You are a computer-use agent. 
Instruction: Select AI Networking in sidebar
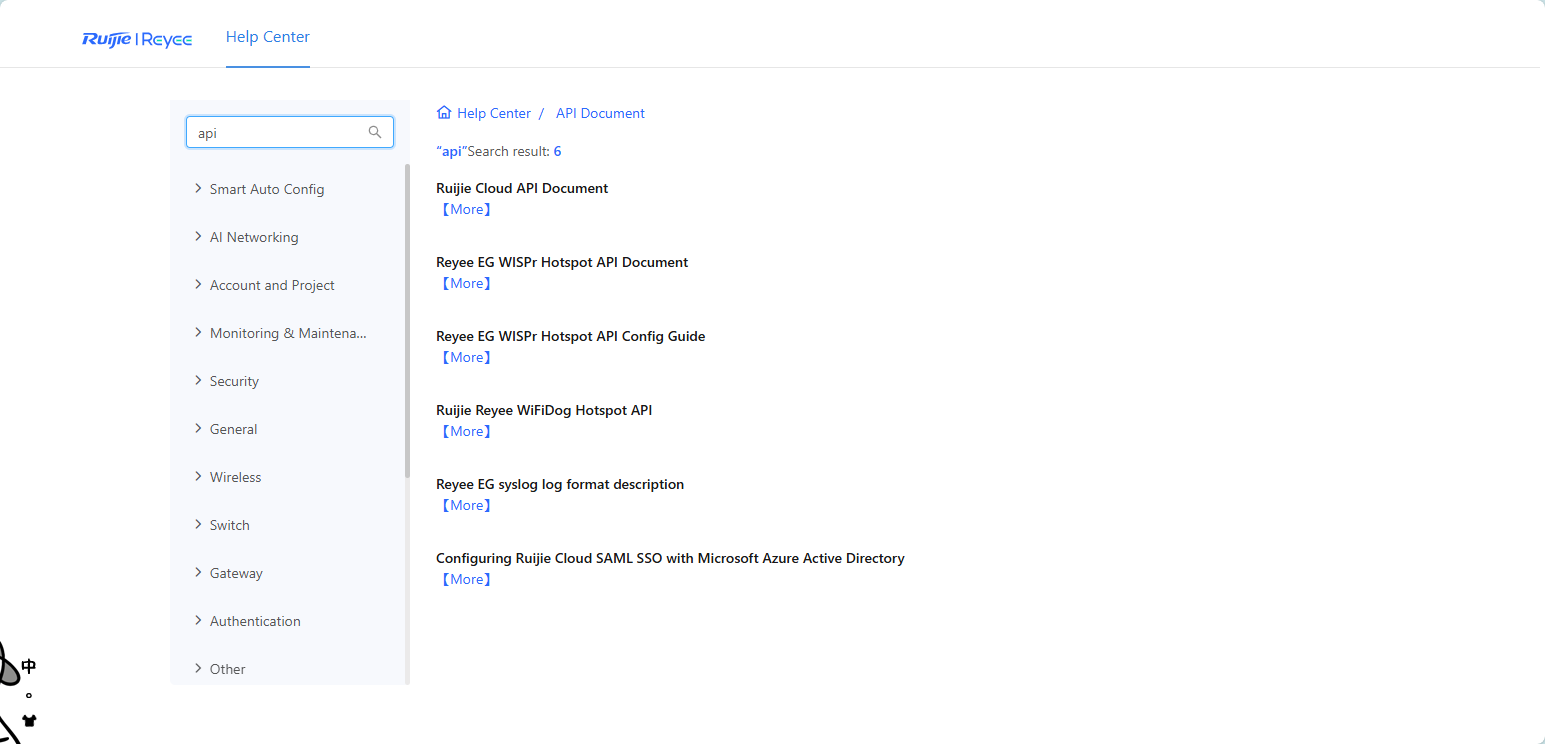coord(254,237)
